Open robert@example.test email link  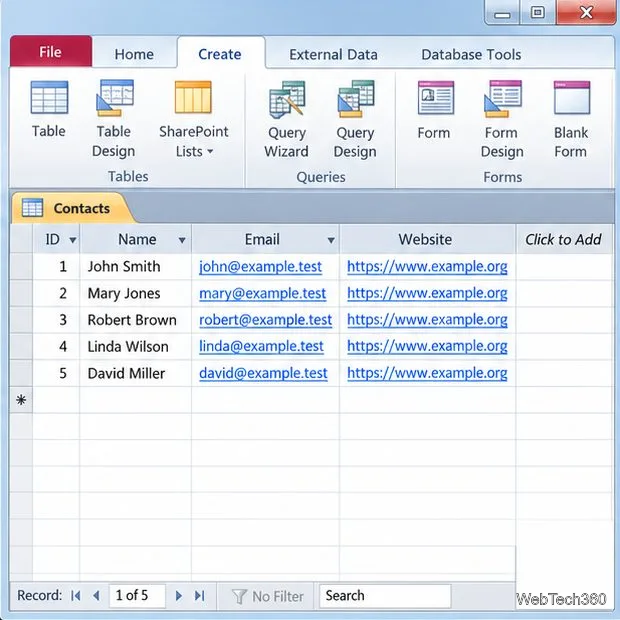coord(265,320)
